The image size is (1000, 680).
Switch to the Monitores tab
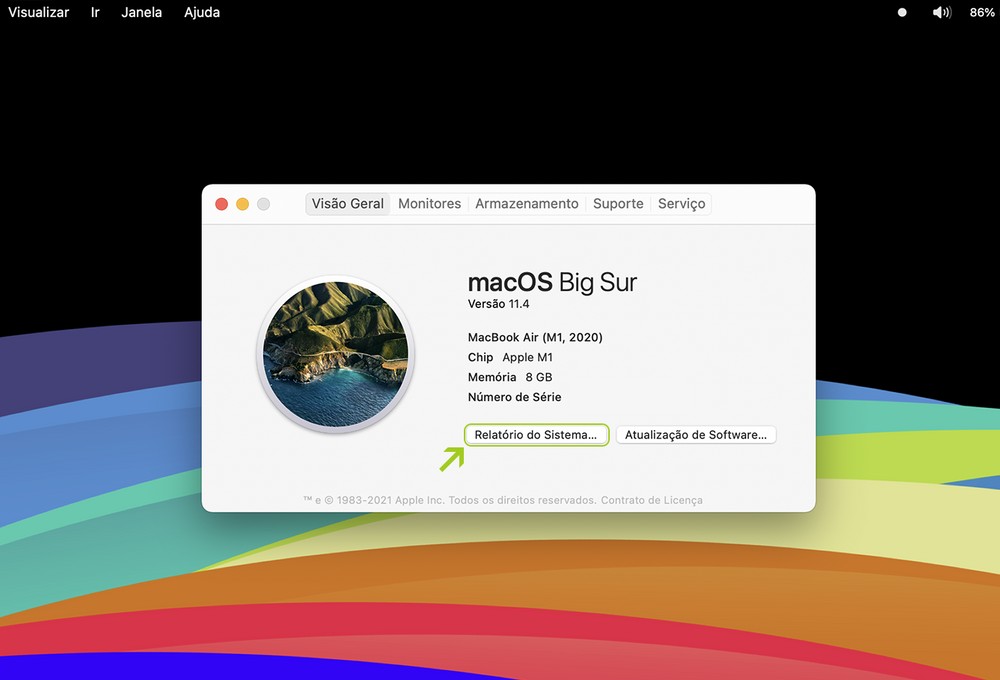[430, 204]
